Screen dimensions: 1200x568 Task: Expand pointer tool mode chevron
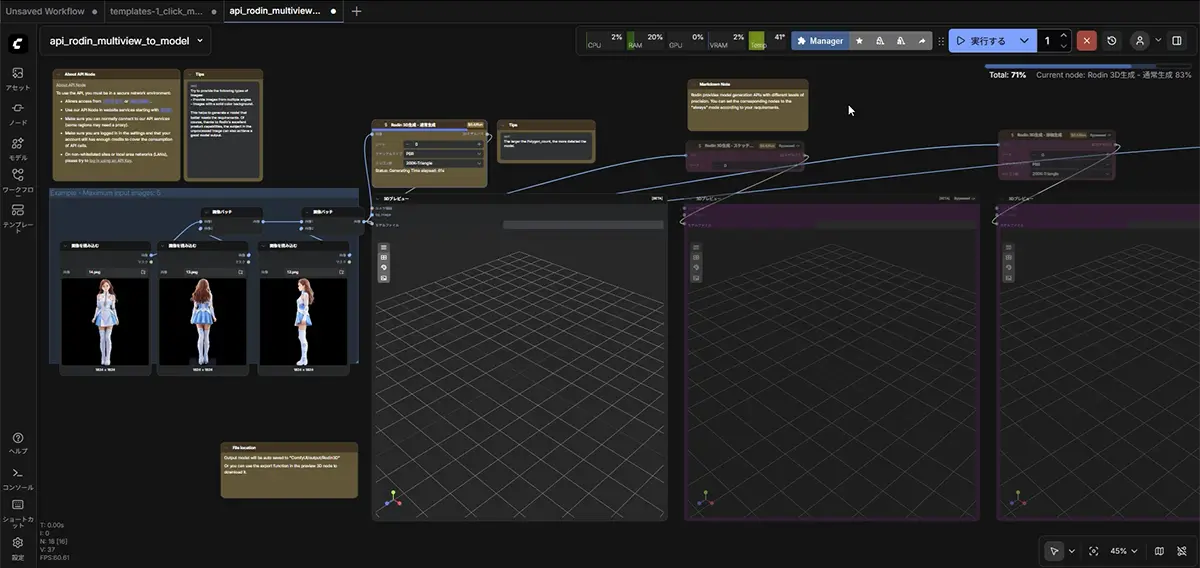[x=1072, y=551]
